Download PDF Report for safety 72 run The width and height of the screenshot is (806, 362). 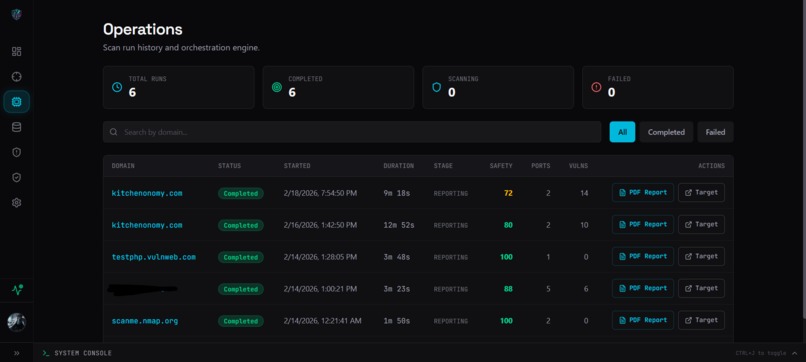[643, 193]
